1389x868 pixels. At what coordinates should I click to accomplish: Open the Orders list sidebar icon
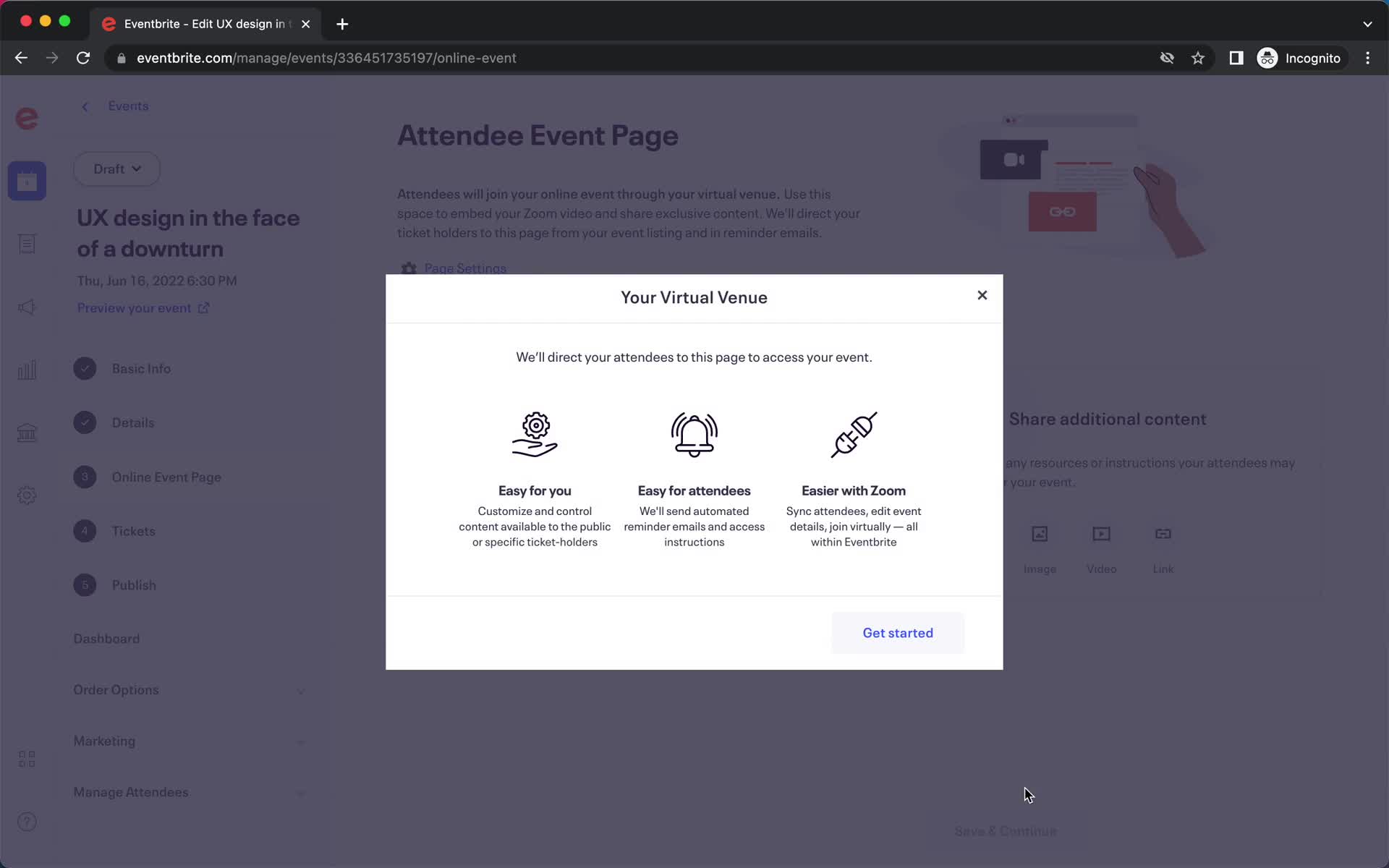27,244
